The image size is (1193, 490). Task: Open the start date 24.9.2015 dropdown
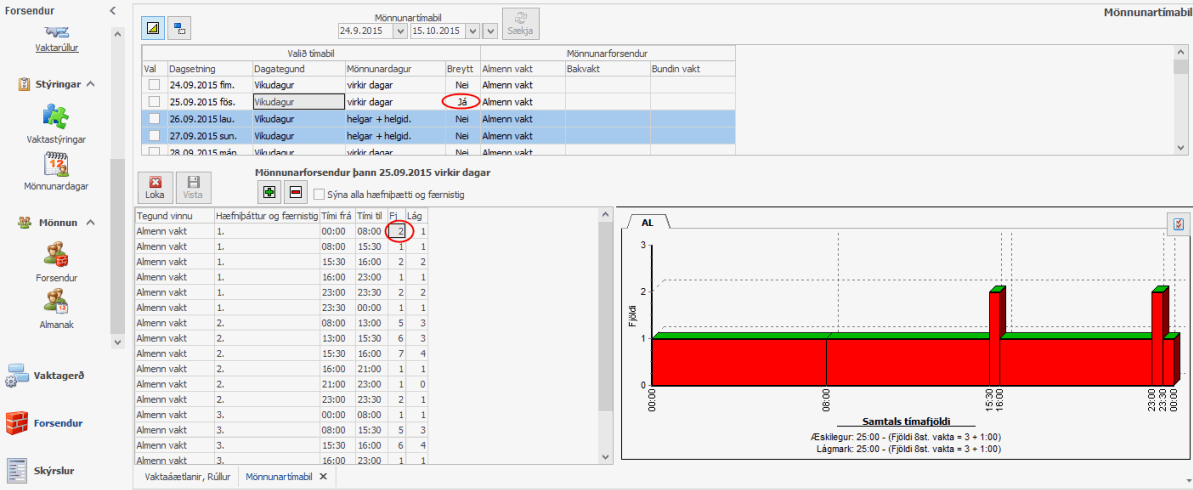click(x=400, y=31)
